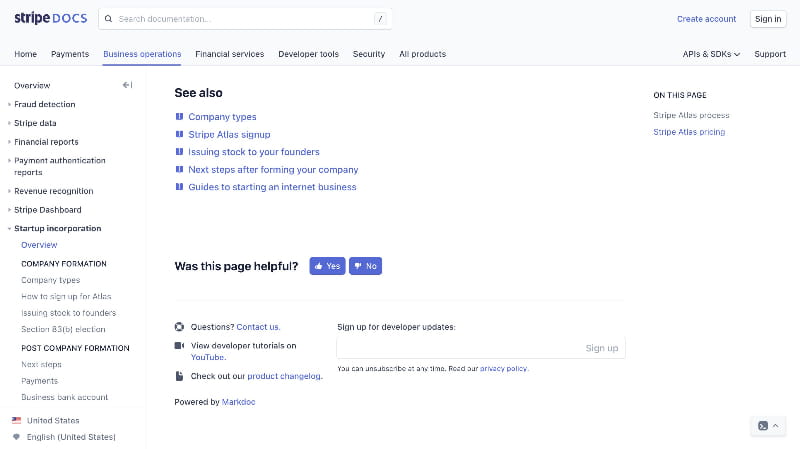The height and width of the screenshot is (449, 800).
Task: Open All products tab
Action: click(x=422, y=54)
